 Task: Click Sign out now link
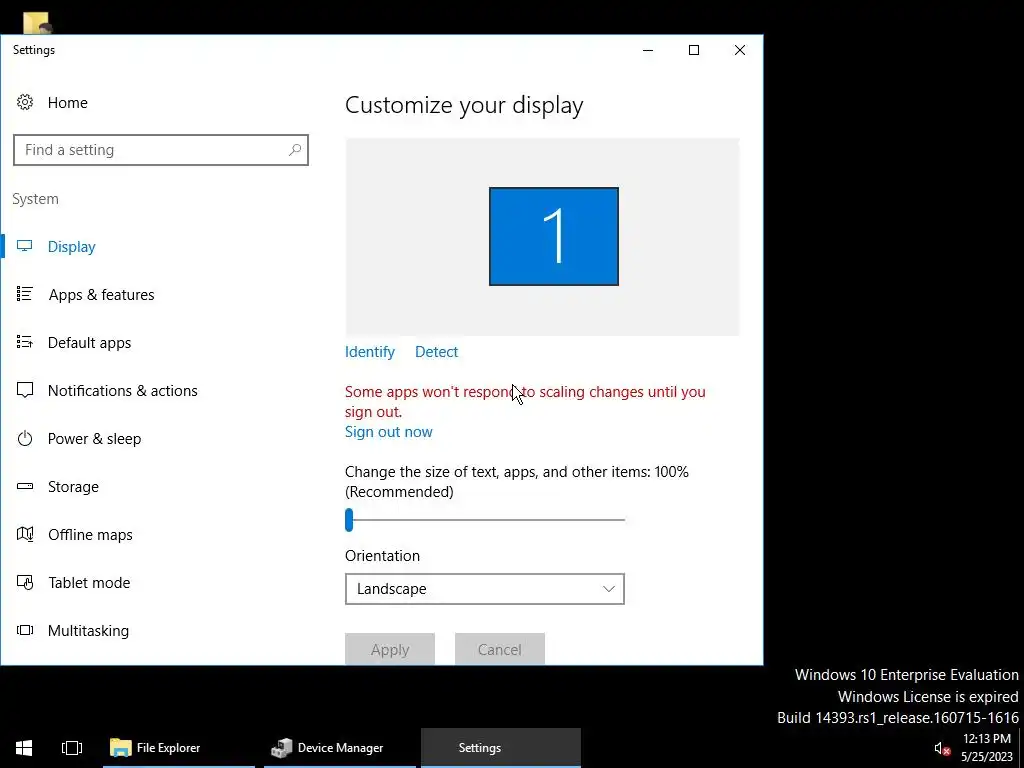[389, 432]
